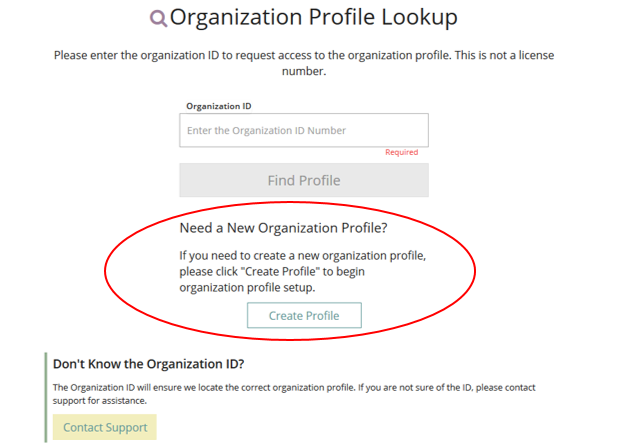Open Contact Support
The width and height of the screenshot is (621, 446).
105,427
